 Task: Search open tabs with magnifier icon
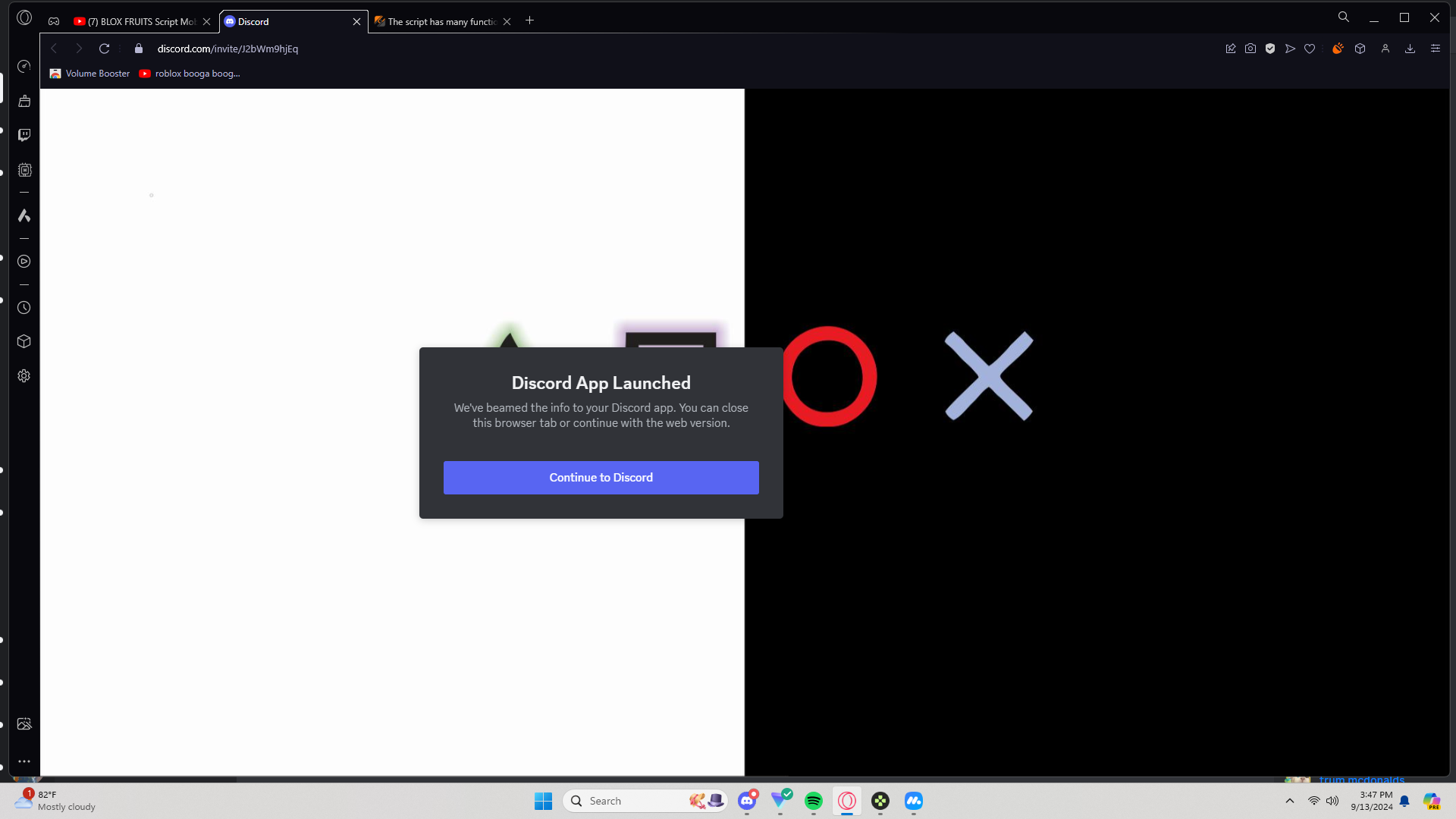coord(1344,17)
